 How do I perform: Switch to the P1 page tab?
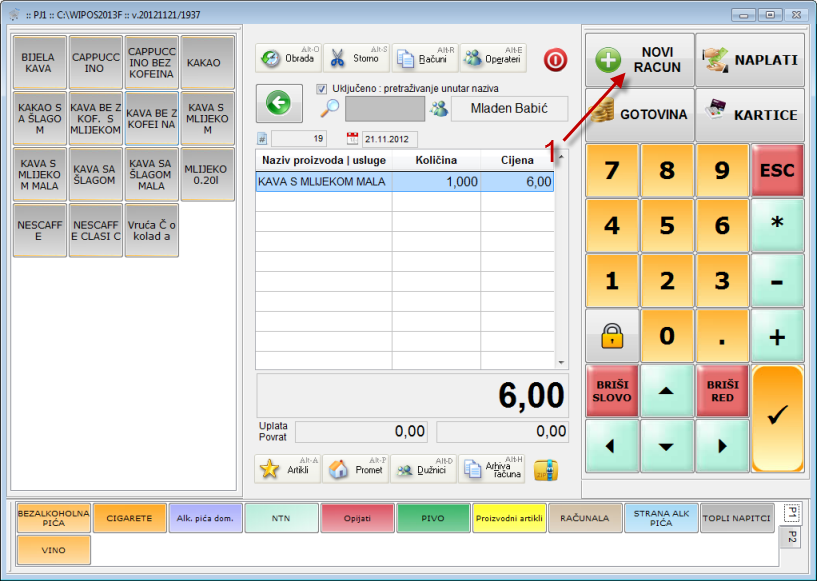(x=790, y=514)
